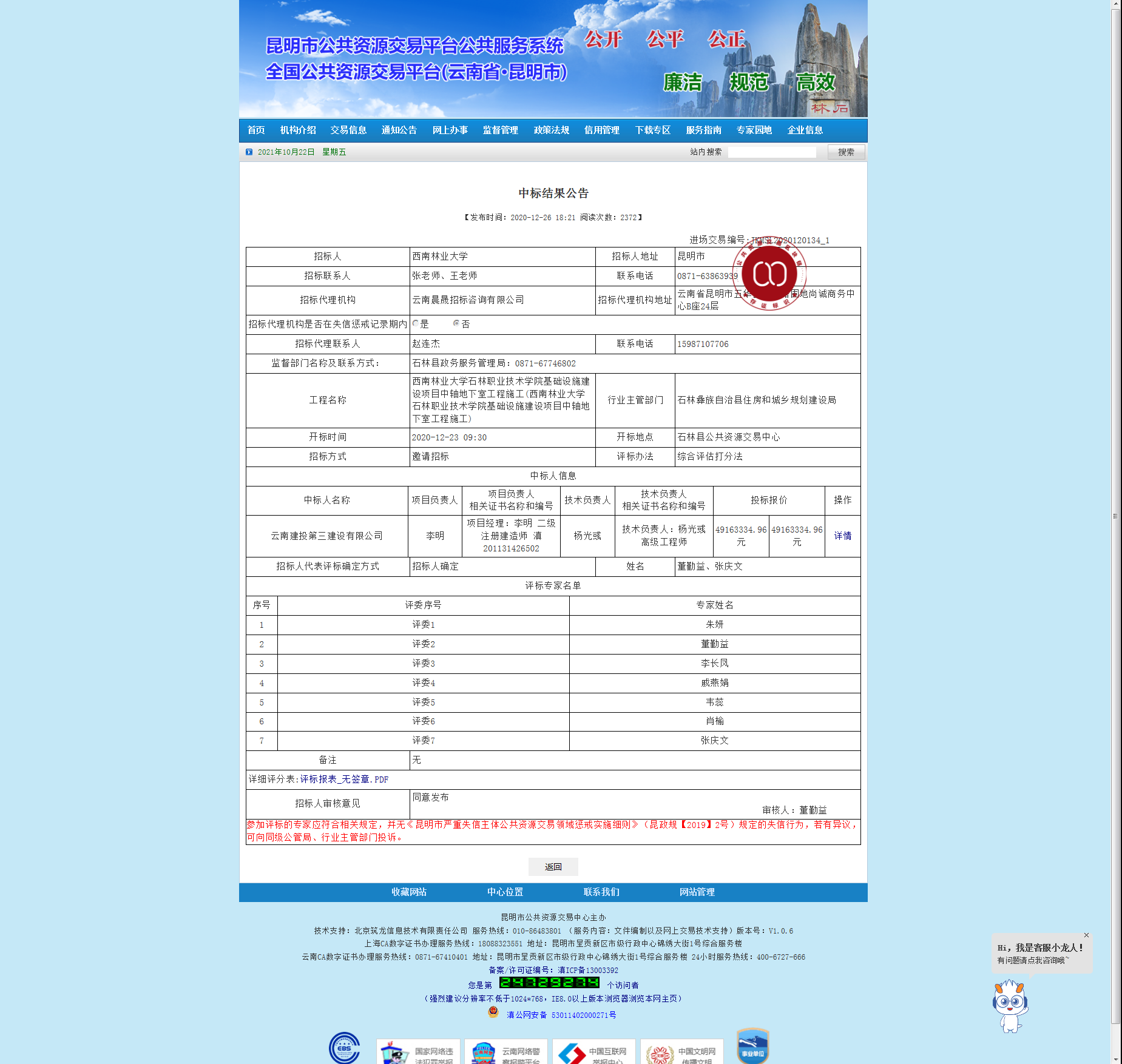Click the blue date marker icon

(x=249, y=152)
